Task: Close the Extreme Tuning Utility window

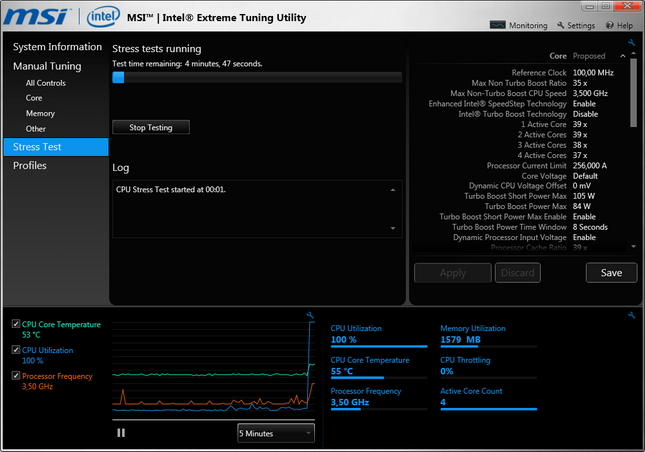Action: click(627, 6)
